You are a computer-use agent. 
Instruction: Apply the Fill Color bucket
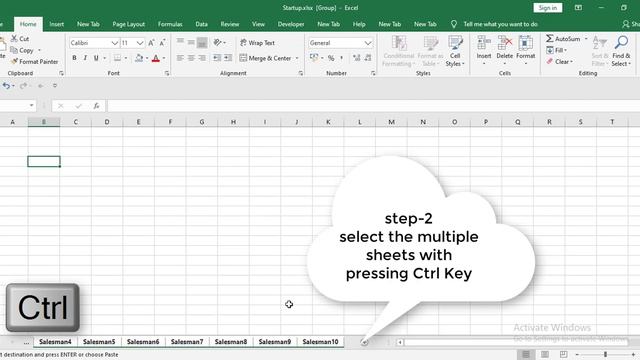(139, 58)
